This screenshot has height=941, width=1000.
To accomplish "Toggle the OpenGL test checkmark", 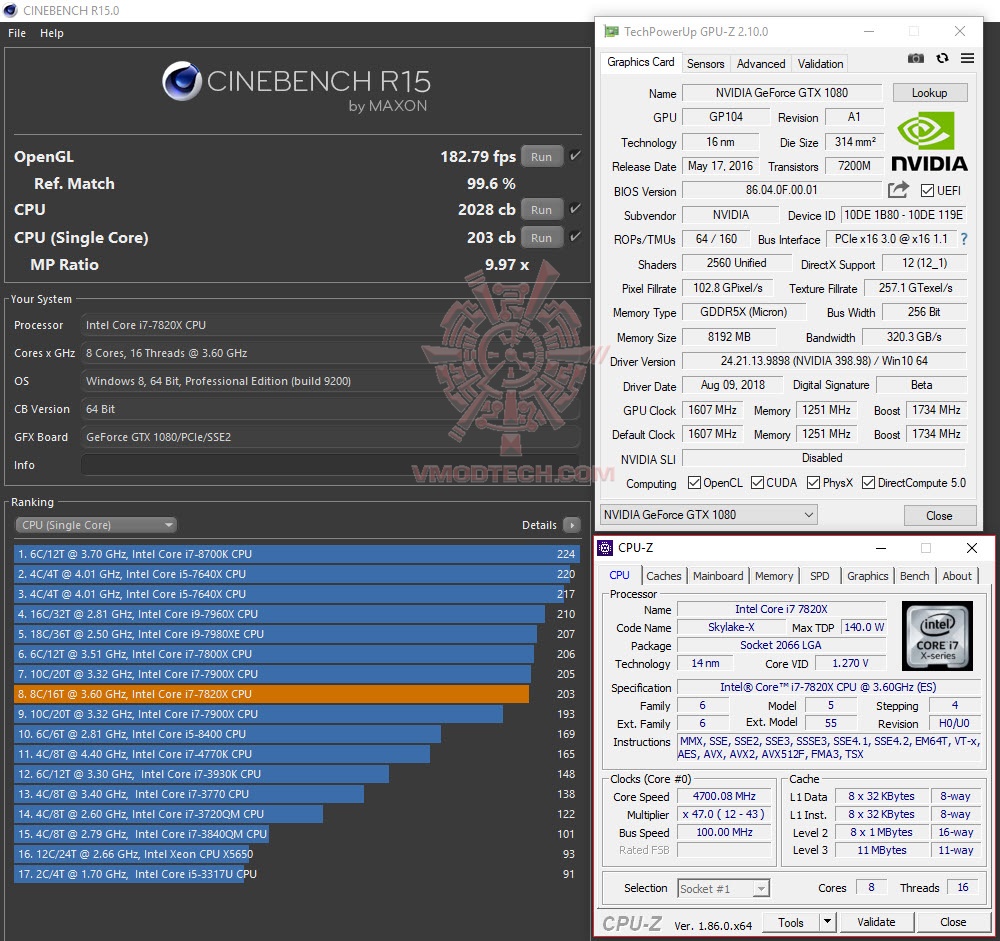I will point(575,156).
